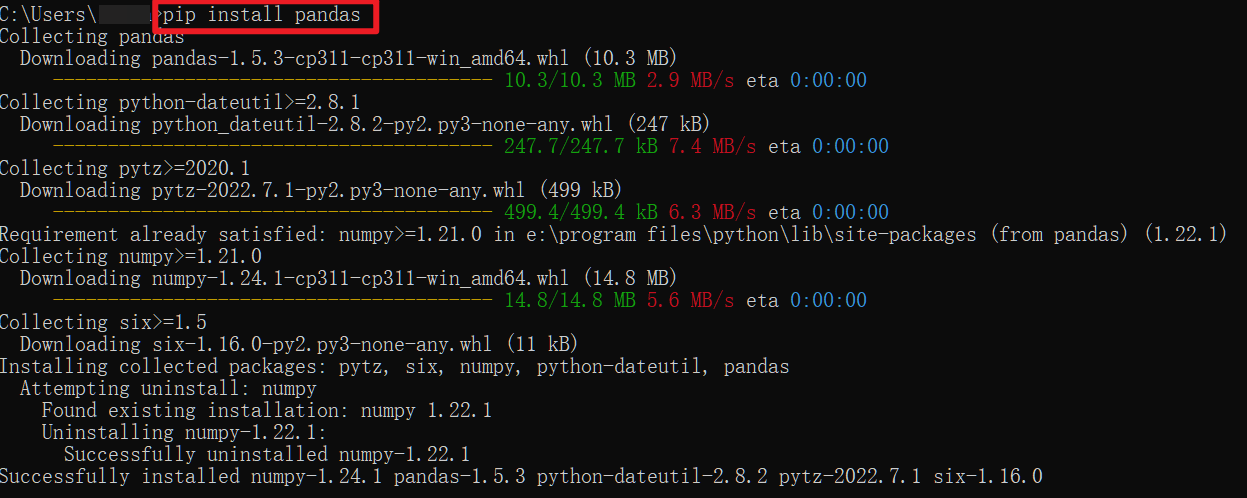Viewport: 1247px width, 498px height.
Task: Click the 14.8/14.8 MB progress text
Action: (x=571, y=301)
